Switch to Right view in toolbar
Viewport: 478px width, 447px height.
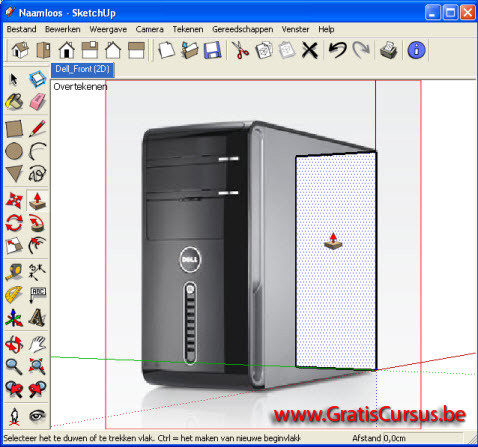pyautogui.click(x=90, y=50)
